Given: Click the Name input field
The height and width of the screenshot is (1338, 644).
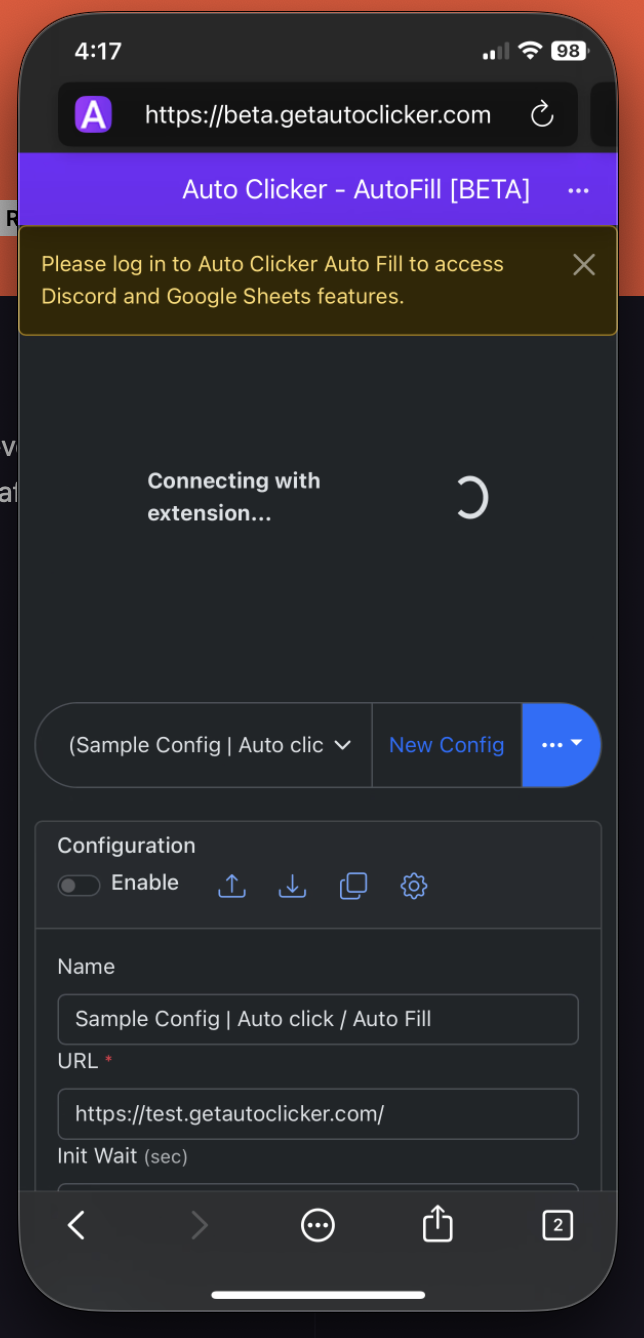Looking at the screenshot, I should pyautogui.click(x=318, y=1019).
